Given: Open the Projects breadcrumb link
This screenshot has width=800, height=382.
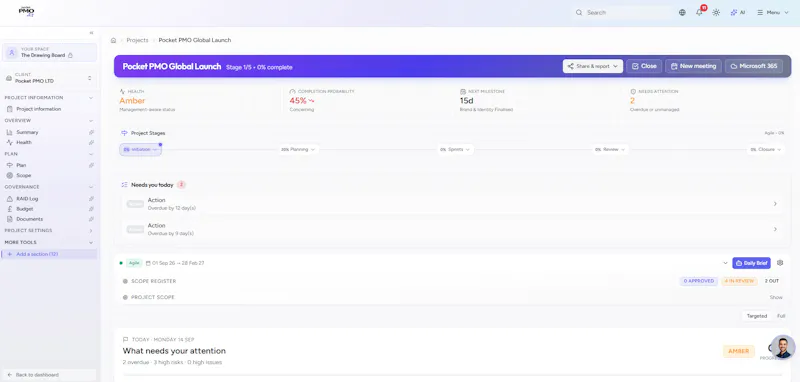Looking at the screenshot, I should (x=137, y=40).
